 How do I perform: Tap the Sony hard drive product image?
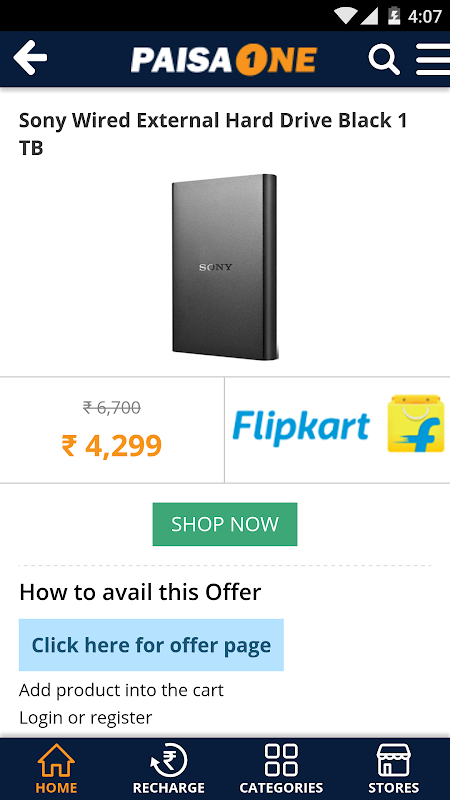click(x=225, y=267)
